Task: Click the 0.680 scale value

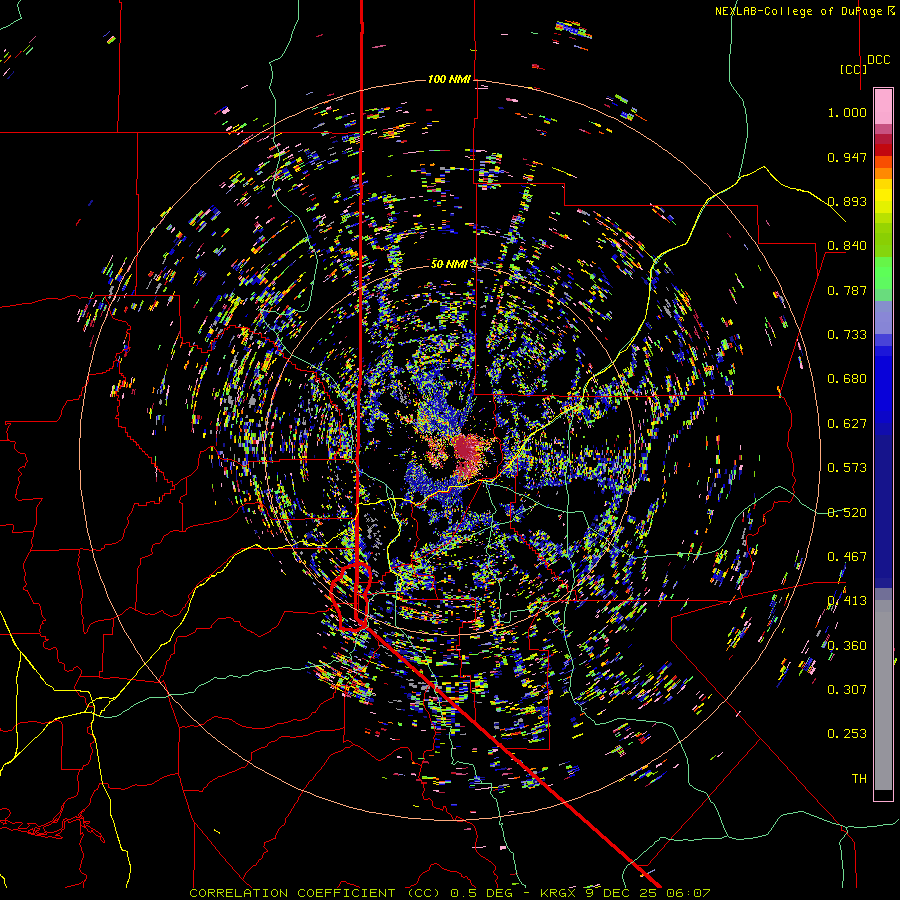Action: [847, 379]
